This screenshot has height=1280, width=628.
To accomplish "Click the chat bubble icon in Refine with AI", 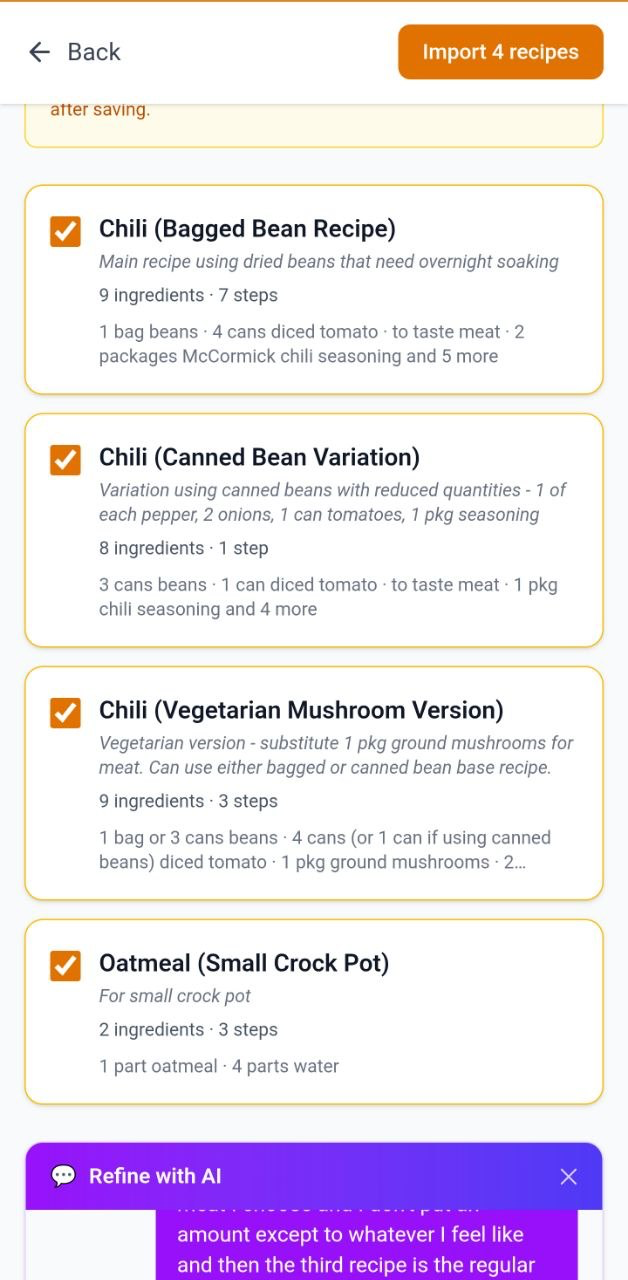I will [x=63, y=1177].
